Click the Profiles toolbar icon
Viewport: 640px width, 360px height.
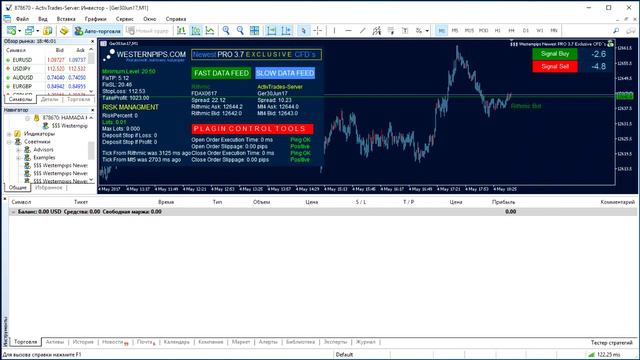click(x=29, y=31)
